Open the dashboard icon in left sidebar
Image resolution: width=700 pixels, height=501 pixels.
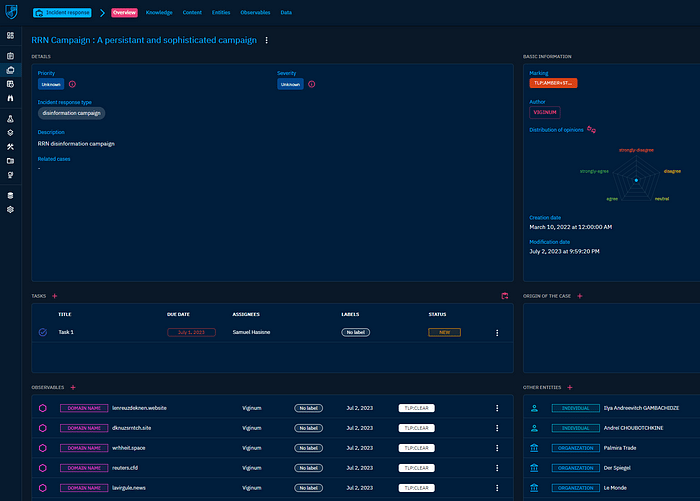tap(10, 35)
